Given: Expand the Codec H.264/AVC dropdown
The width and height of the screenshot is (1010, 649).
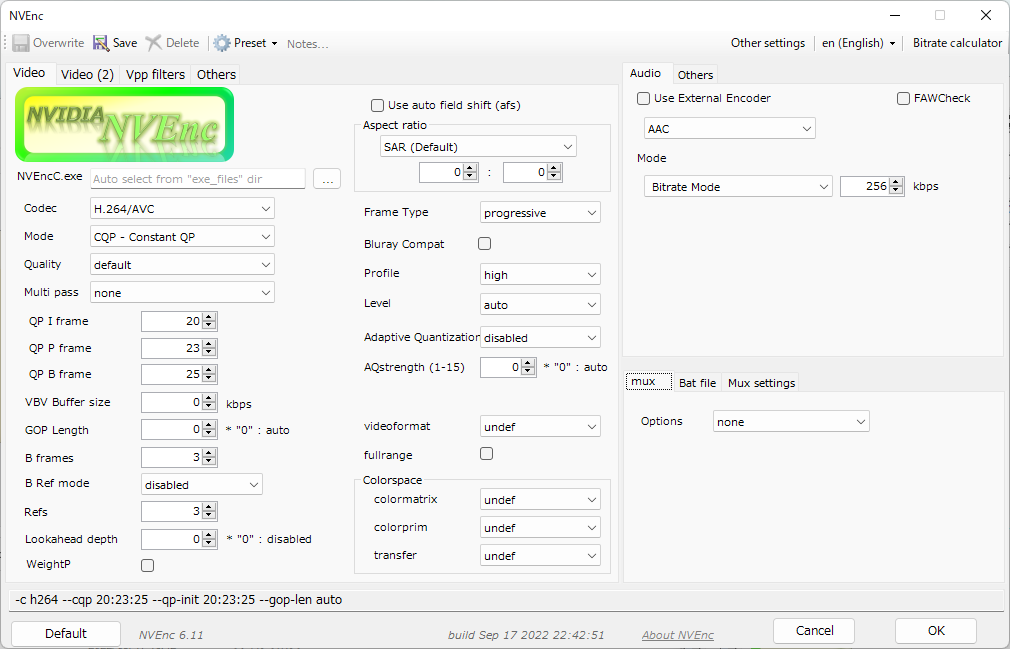Looking at the screenshot, I should [182, 209].
